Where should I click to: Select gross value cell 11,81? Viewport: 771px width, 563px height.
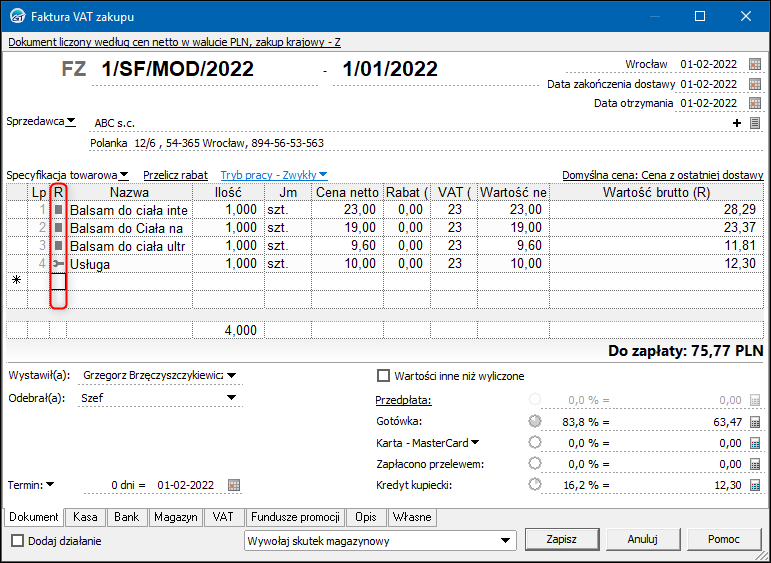(x=656, y=245)
